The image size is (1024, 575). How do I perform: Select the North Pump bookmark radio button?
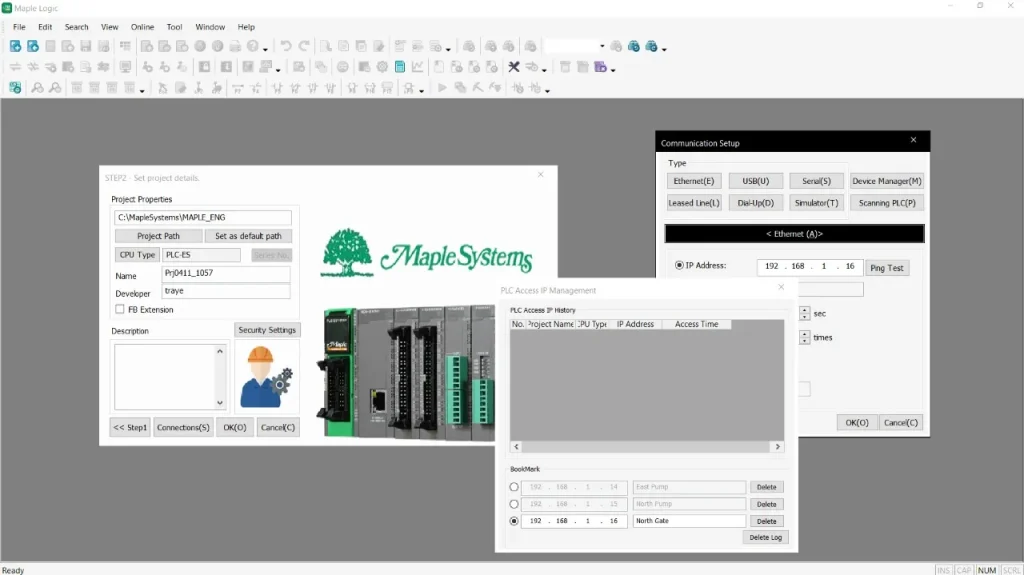coord(514,504)
